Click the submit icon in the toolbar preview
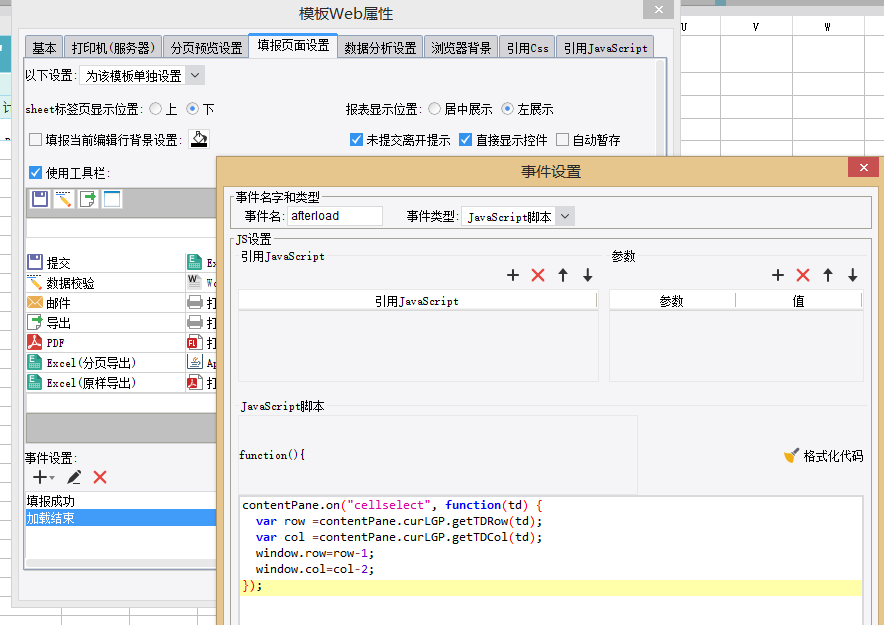This screenshot has width=884, height=625. [40, 199]
